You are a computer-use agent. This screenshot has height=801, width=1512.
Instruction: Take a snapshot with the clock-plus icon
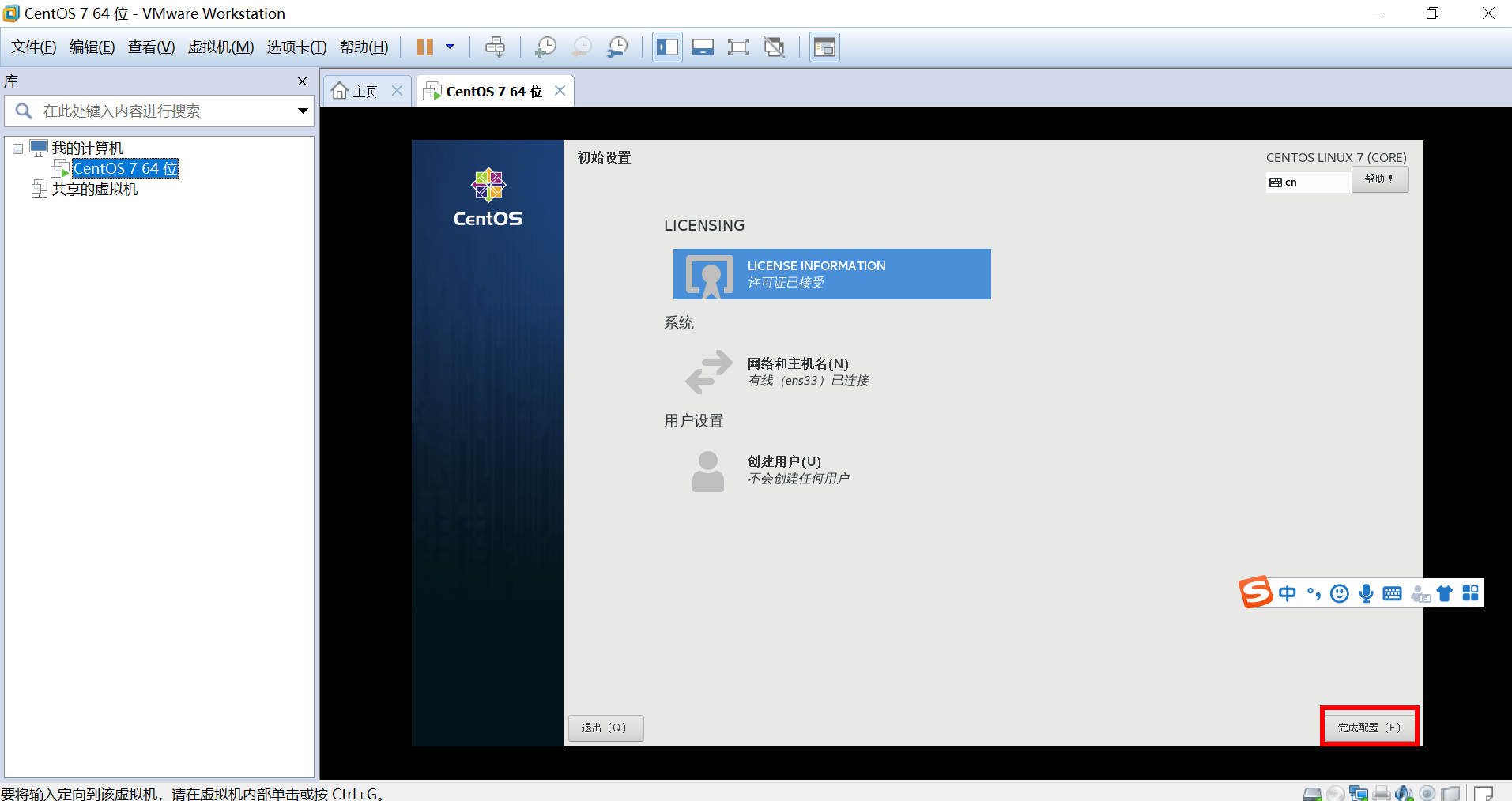(x=545, y=47)
